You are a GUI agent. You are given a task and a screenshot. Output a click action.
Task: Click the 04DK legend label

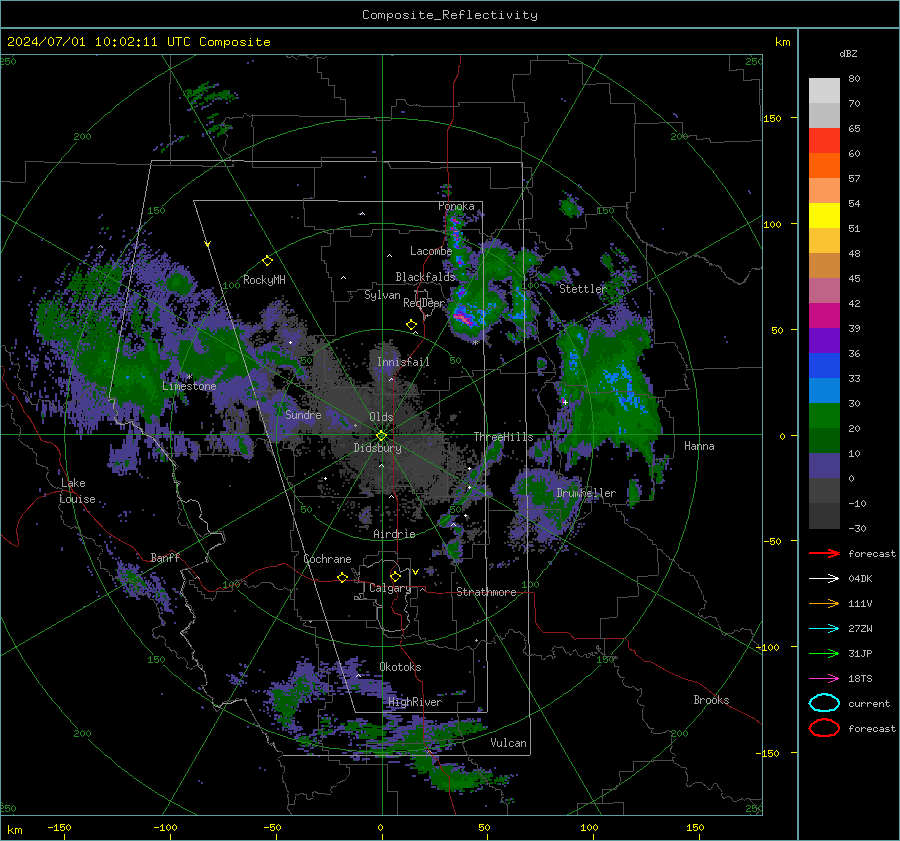coord(860,579)
